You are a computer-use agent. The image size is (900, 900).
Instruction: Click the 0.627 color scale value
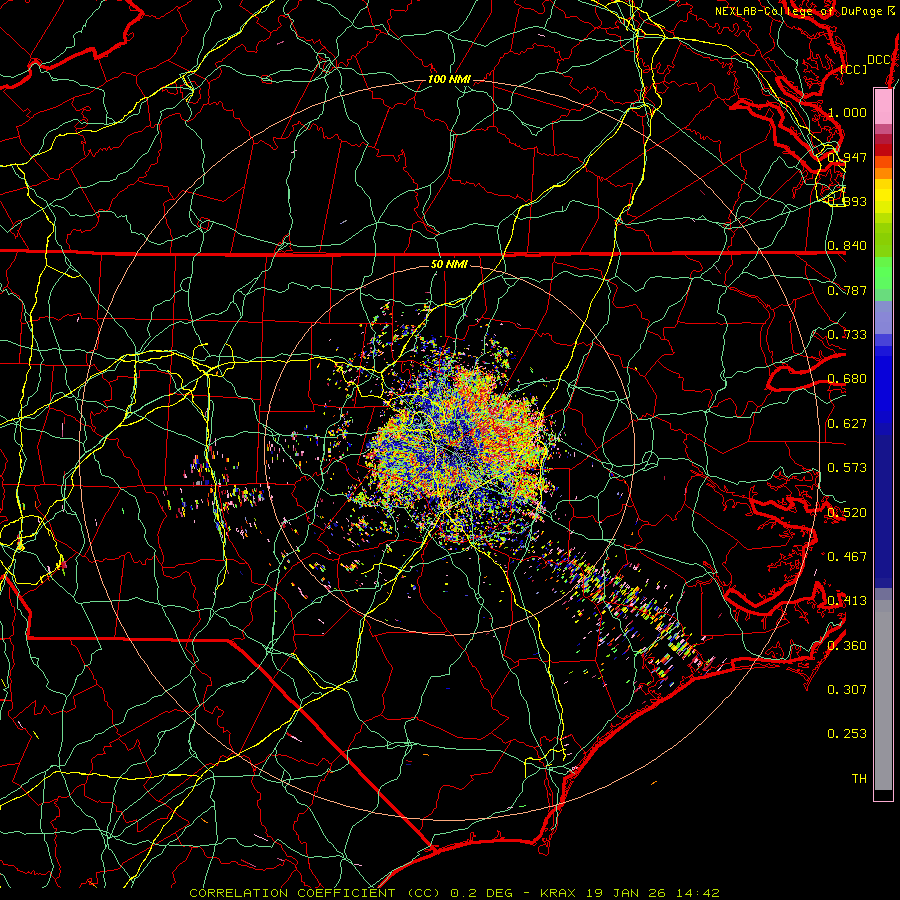pos(847,424)
